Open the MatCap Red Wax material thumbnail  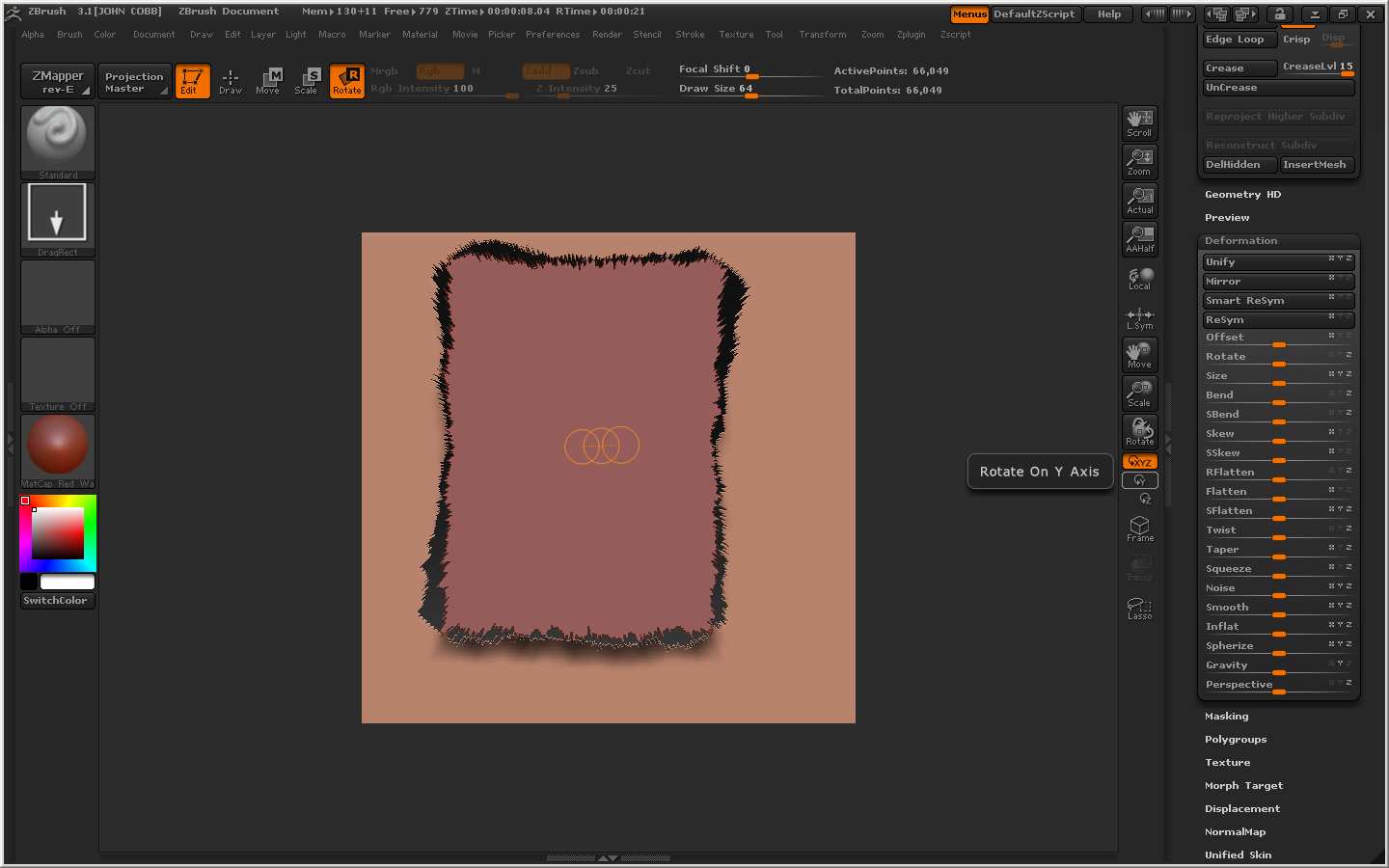58,447
